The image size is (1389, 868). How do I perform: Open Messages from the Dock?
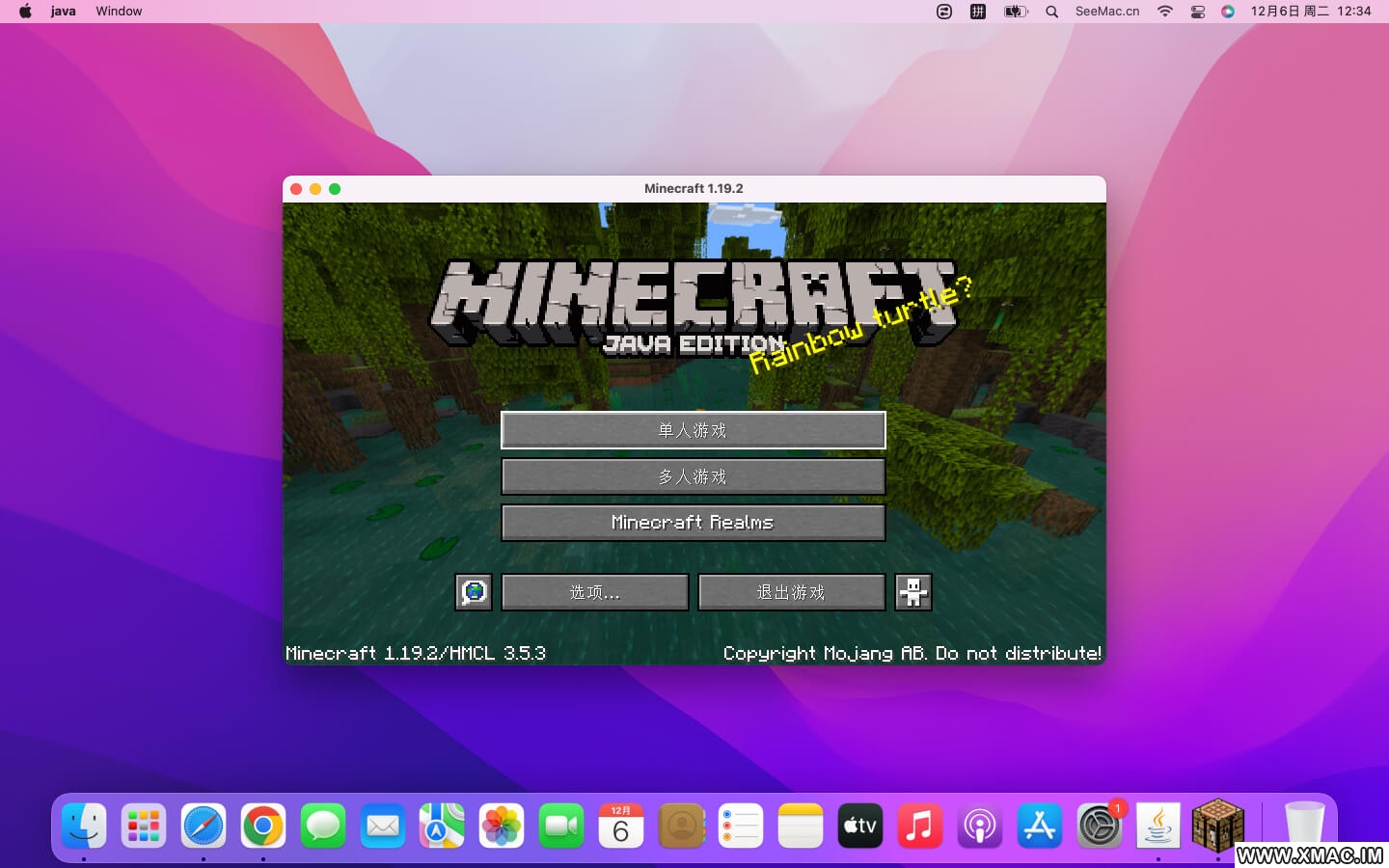(x=323, y=827)
